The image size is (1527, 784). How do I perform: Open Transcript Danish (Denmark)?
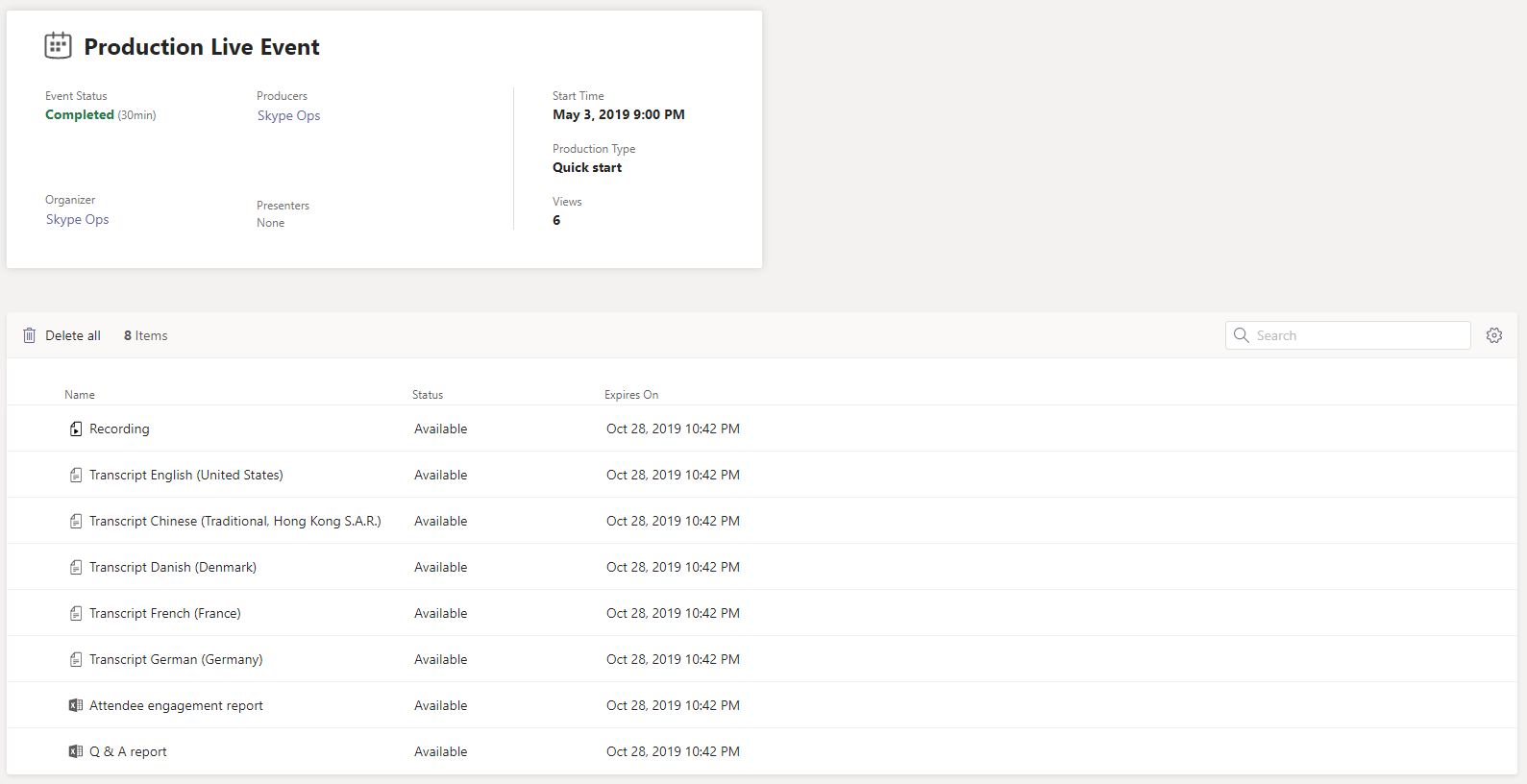(173, 567)
